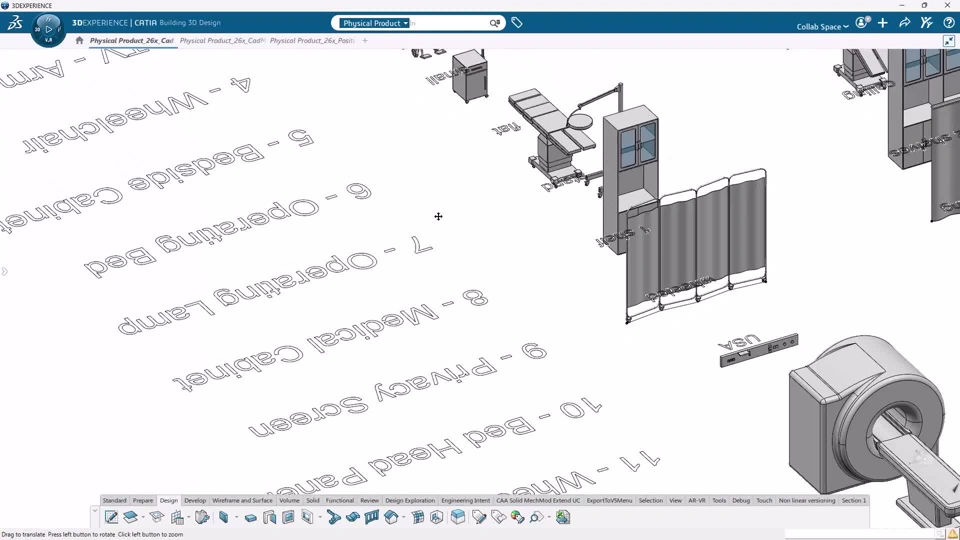Click the tag icon next to search
This screenshot has height=540, width=960.
[x=517, y=23]
